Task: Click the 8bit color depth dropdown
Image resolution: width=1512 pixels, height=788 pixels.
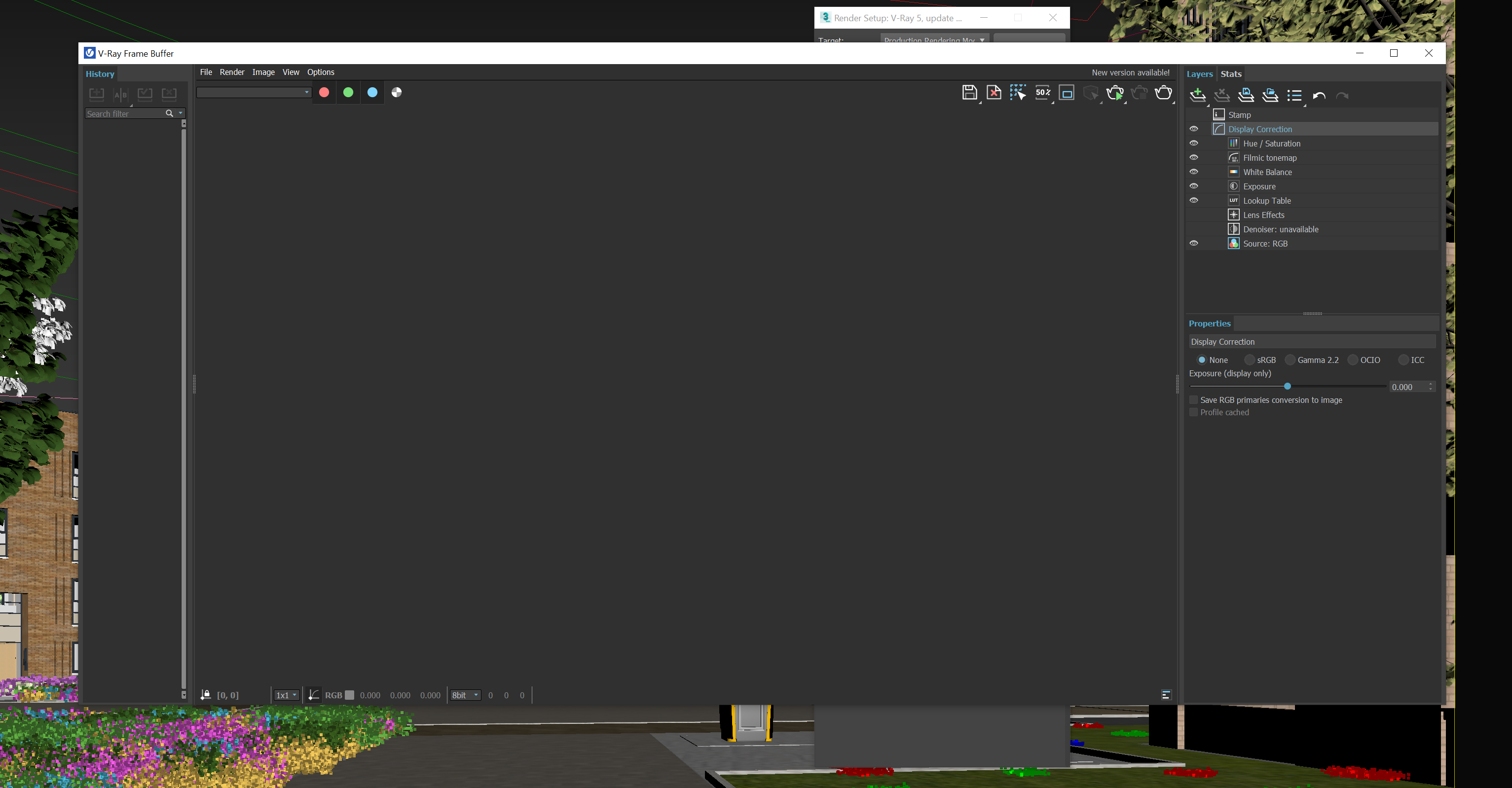Action: click(x=465, y=695)
